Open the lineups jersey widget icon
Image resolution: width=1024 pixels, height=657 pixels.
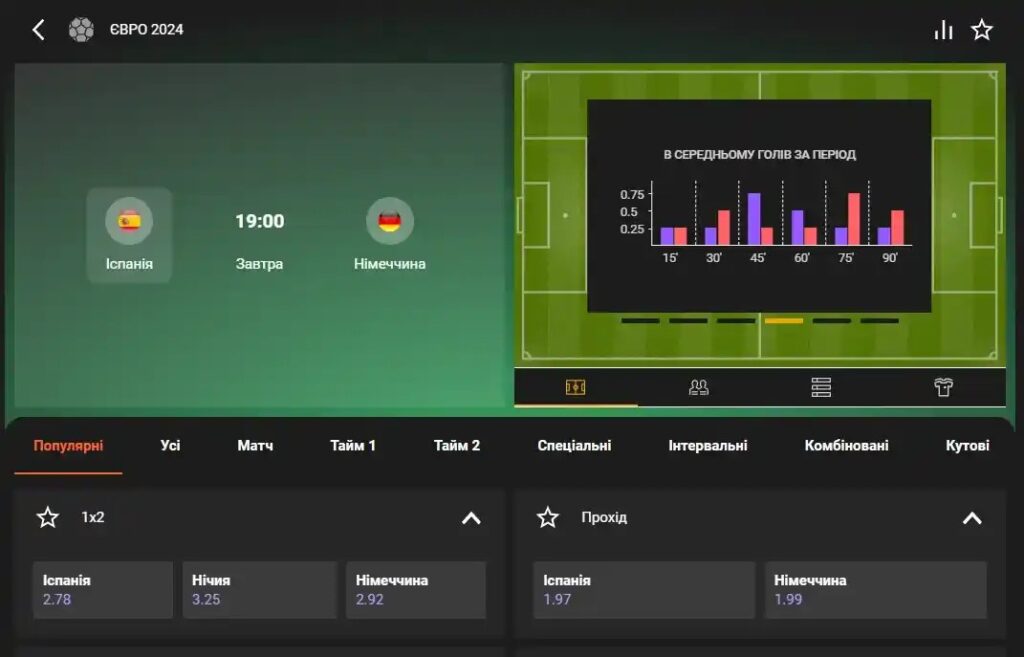943,387
